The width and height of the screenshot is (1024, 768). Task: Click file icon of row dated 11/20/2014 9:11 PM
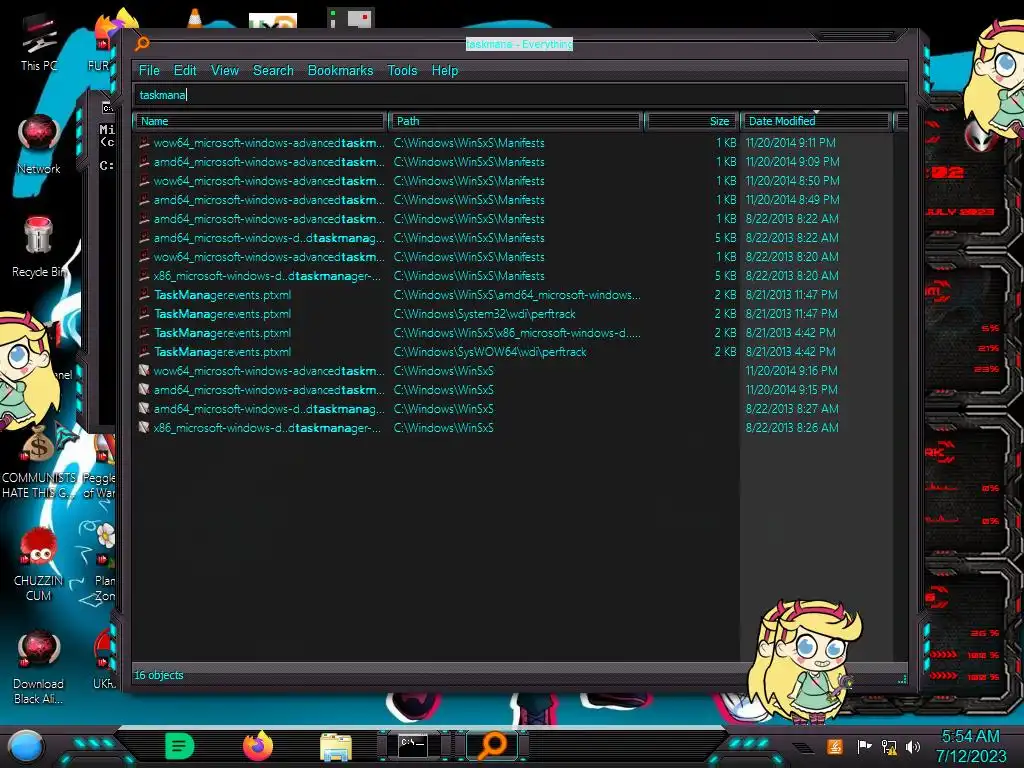144,142
